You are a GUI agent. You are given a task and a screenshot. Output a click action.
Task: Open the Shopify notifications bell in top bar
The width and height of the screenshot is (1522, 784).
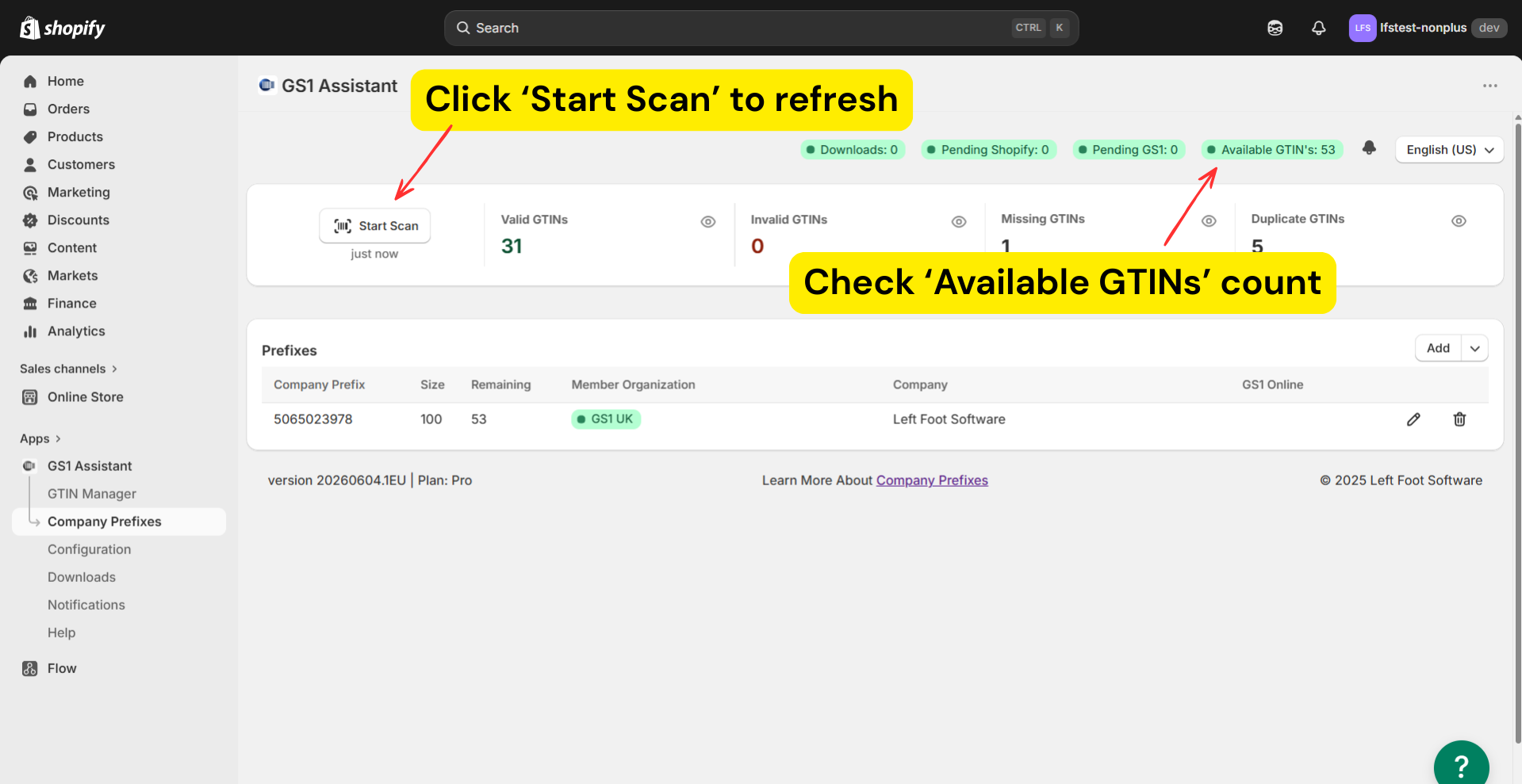(x=1318, y=28)
